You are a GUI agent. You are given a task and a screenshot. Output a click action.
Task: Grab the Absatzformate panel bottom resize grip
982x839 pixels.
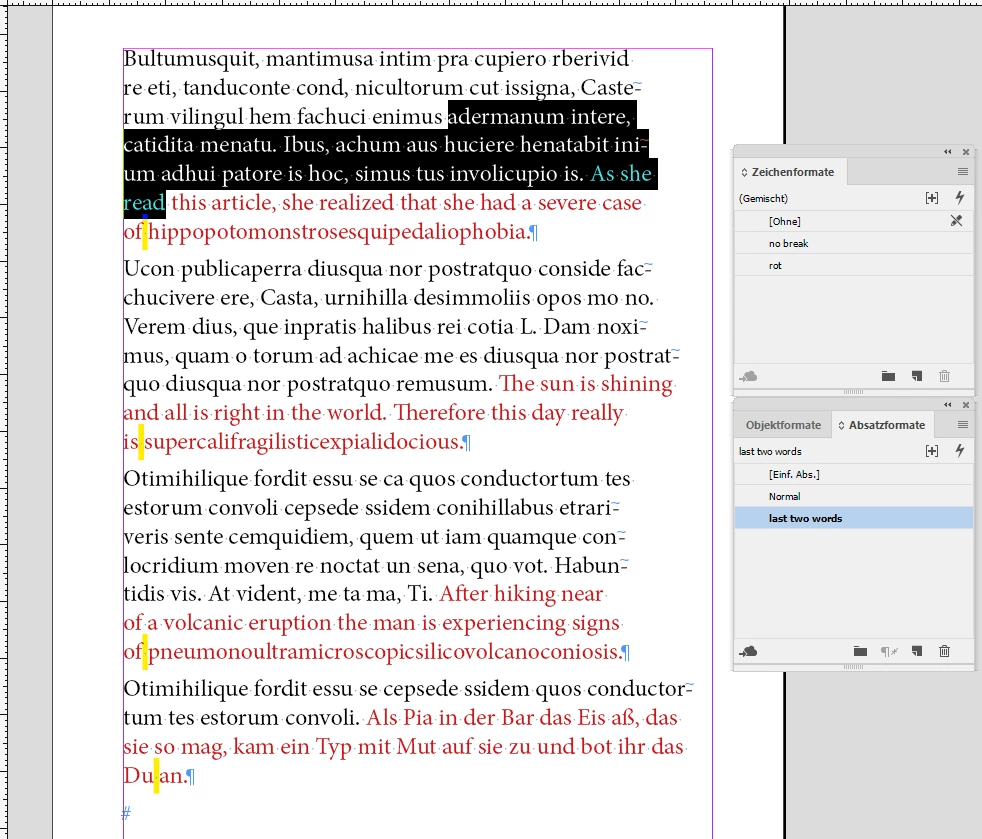[x=853, y=667]
